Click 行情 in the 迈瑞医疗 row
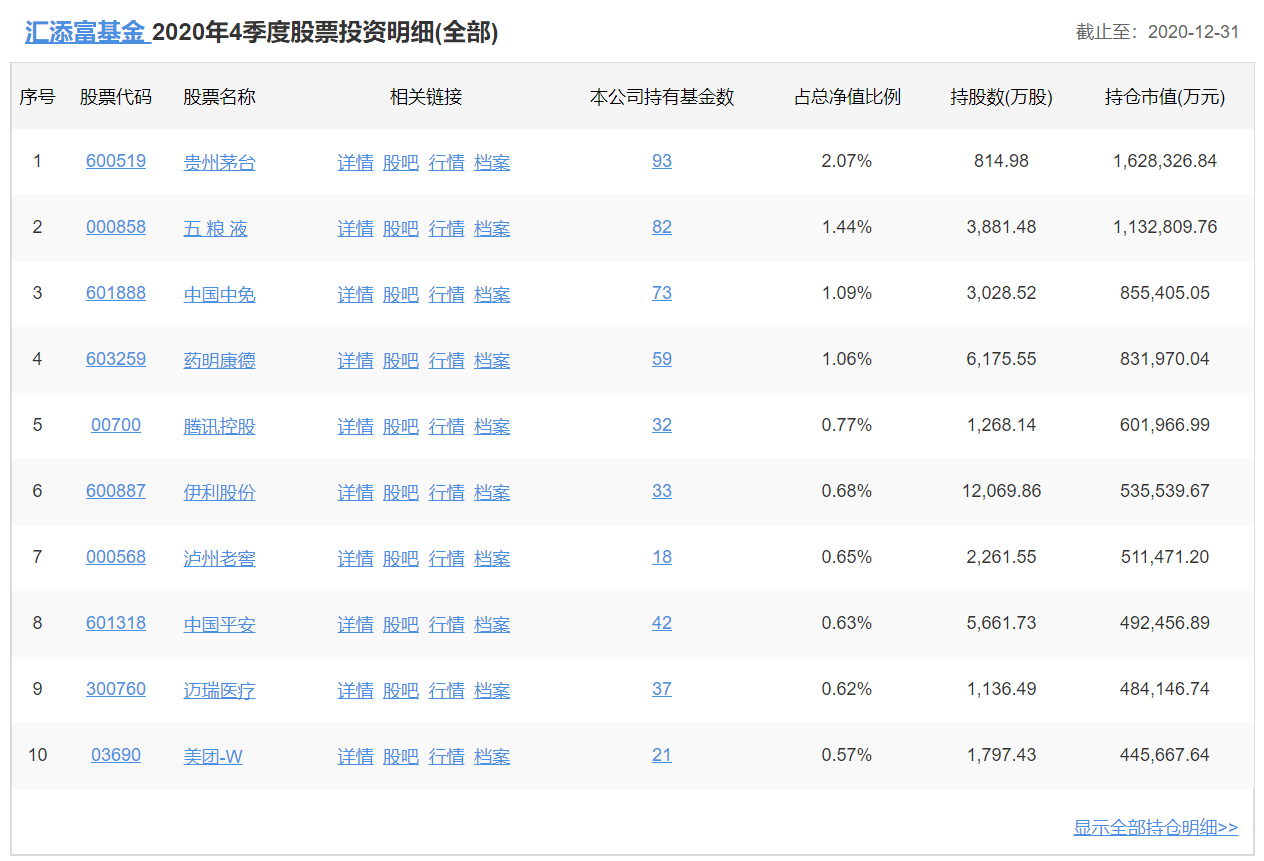Screen dimensions: 1264x861 (x=447, y=690)
